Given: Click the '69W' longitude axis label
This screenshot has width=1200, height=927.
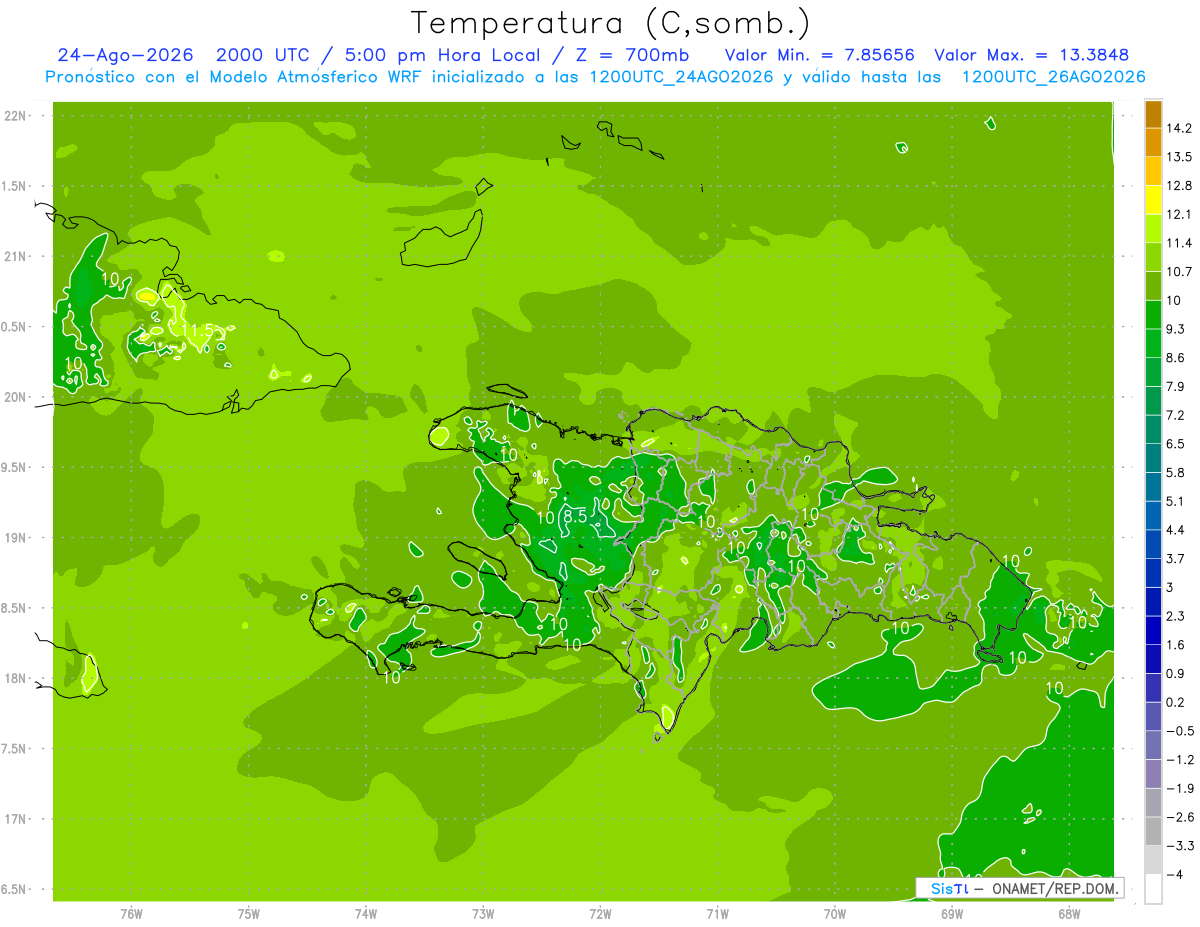Looking at the screenshot, I should pyautogui.click(x=952, y=913).
